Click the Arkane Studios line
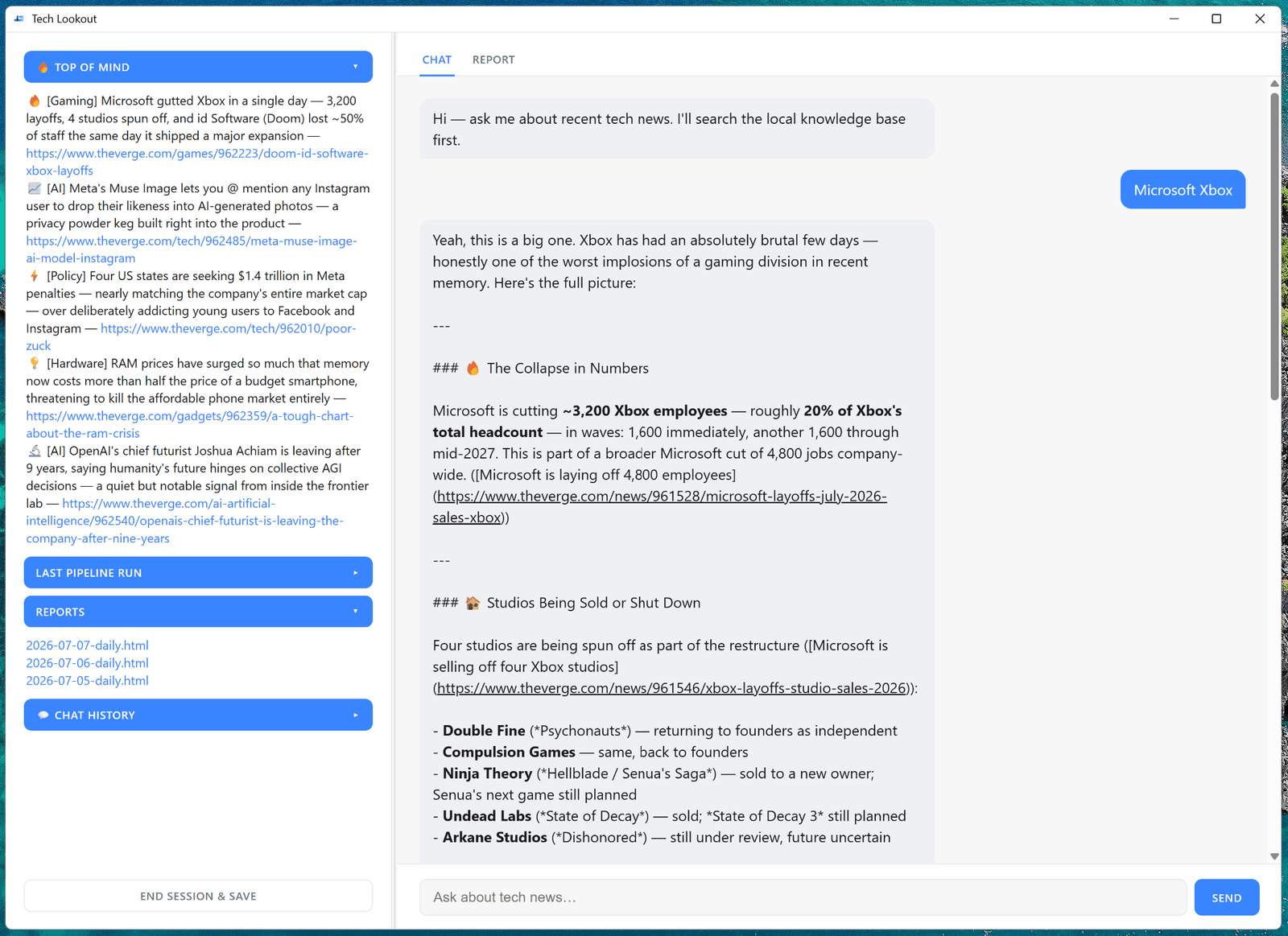 click(x=662, y=838)
